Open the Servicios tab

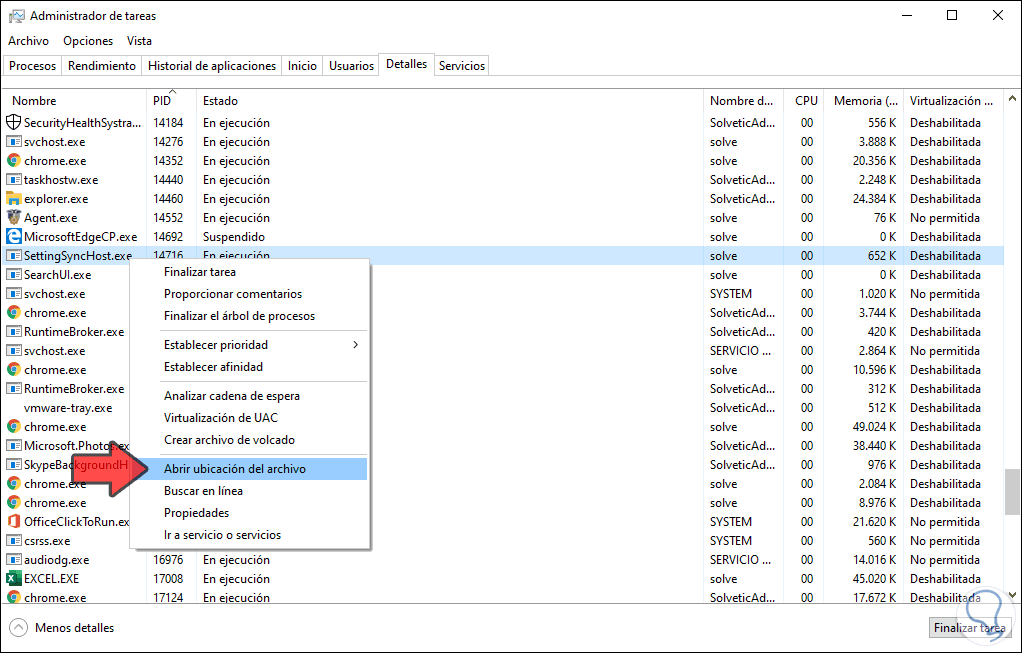pos(462,66)
